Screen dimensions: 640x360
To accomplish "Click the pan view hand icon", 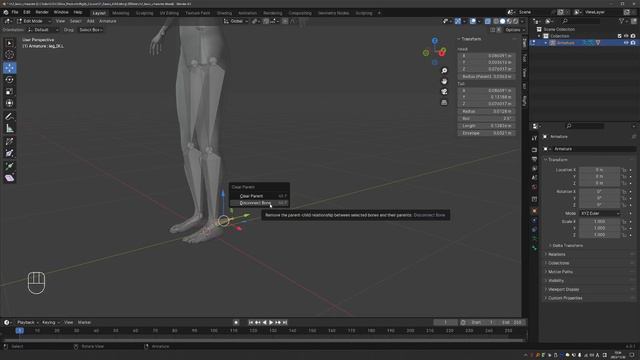I will click(444, 81).
